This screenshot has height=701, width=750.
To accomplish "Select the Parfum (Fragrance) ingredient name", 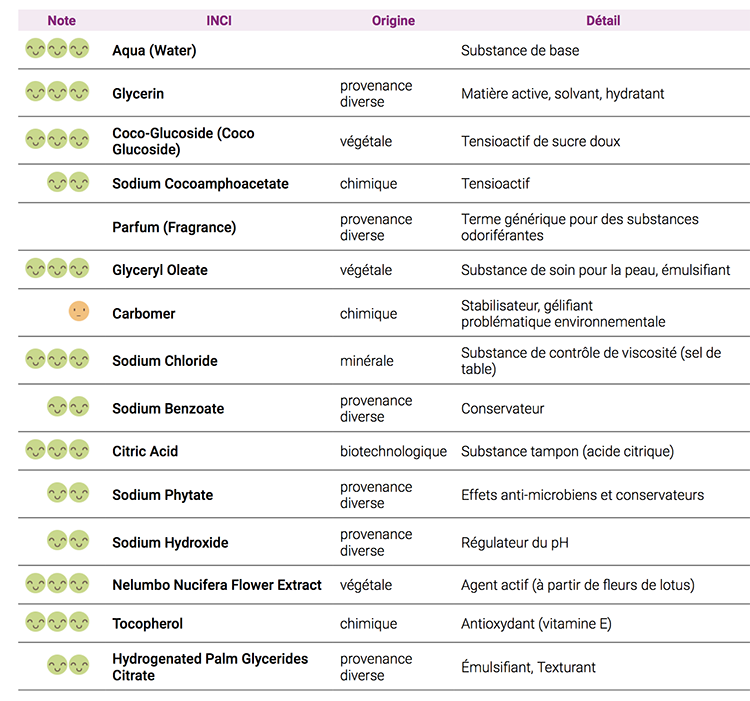I will pyautogui.click(x=174, y=227).
